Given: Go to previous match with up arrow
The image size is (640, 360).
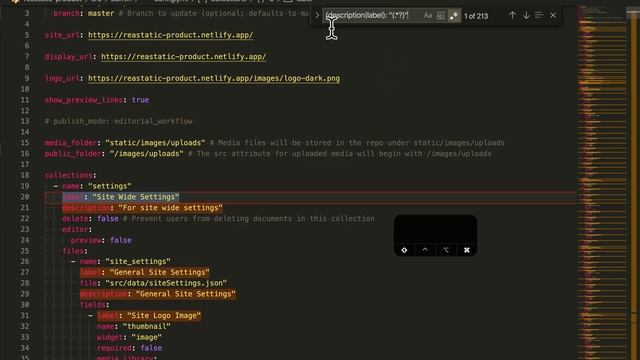Looking at the screenshot, I should (x=512, y=15).
